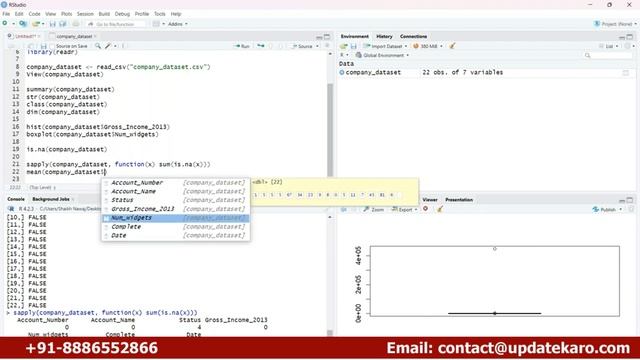Open the Session menu

(85, 14)
